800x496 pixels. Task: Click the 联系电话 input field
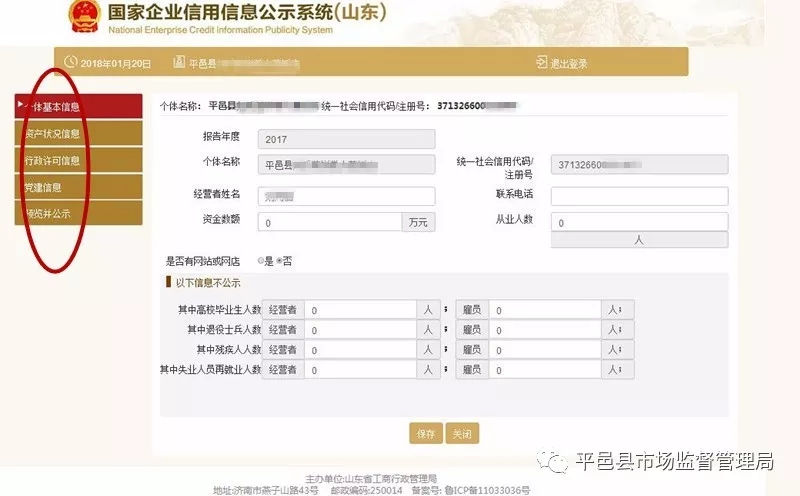639,196
